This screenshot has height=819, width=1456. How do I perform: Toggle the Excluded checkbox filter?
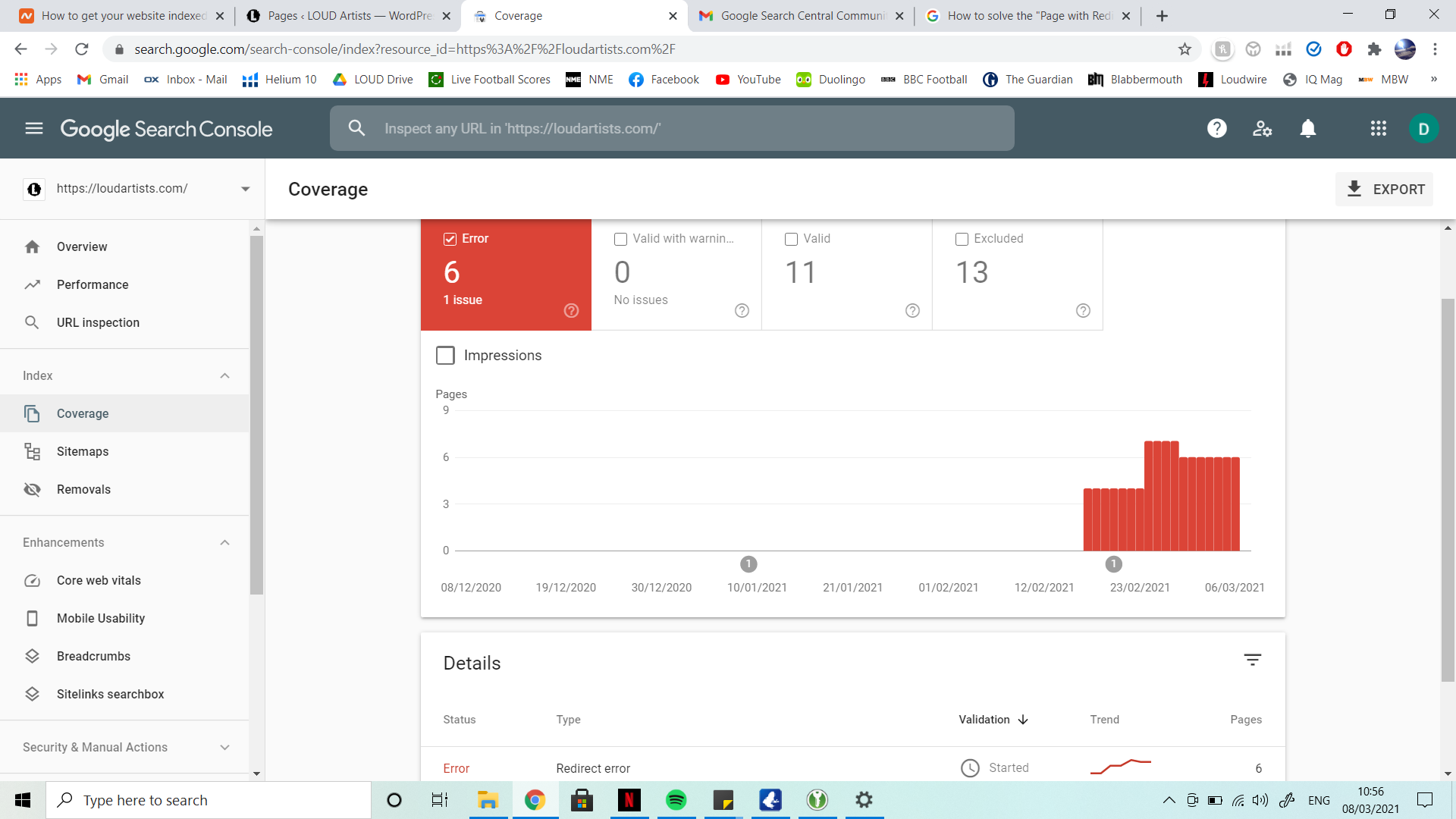961,239
